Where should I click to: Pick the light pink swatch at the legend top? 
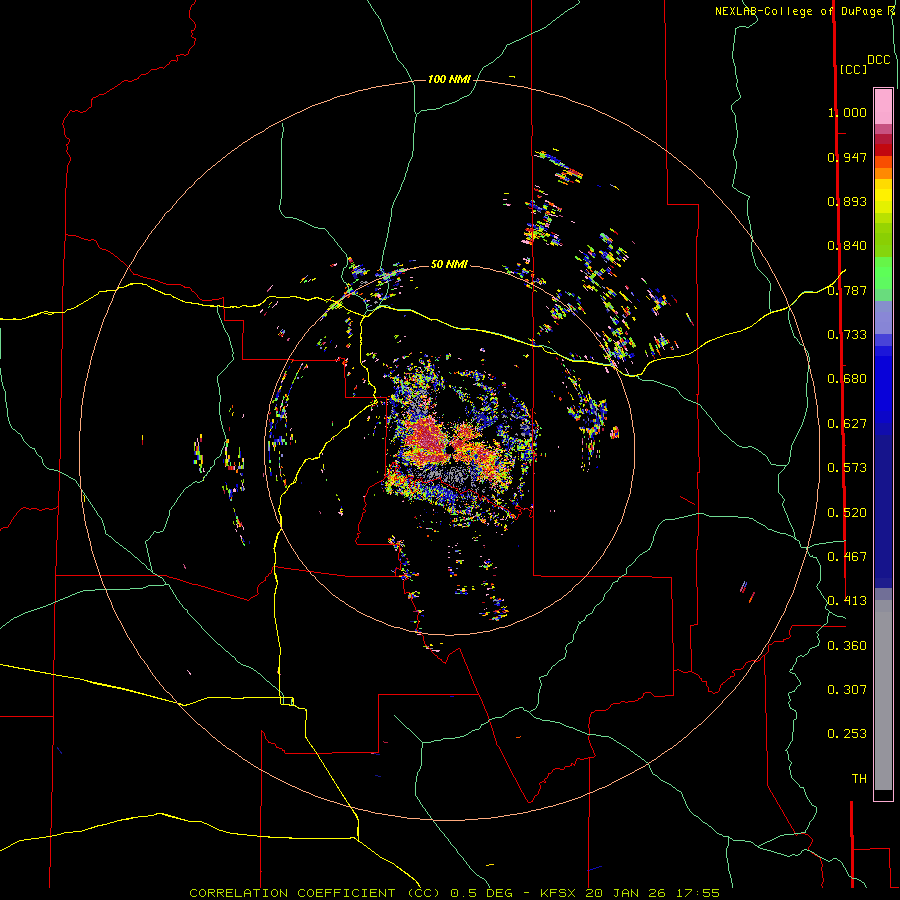click(x=883, y=107)
